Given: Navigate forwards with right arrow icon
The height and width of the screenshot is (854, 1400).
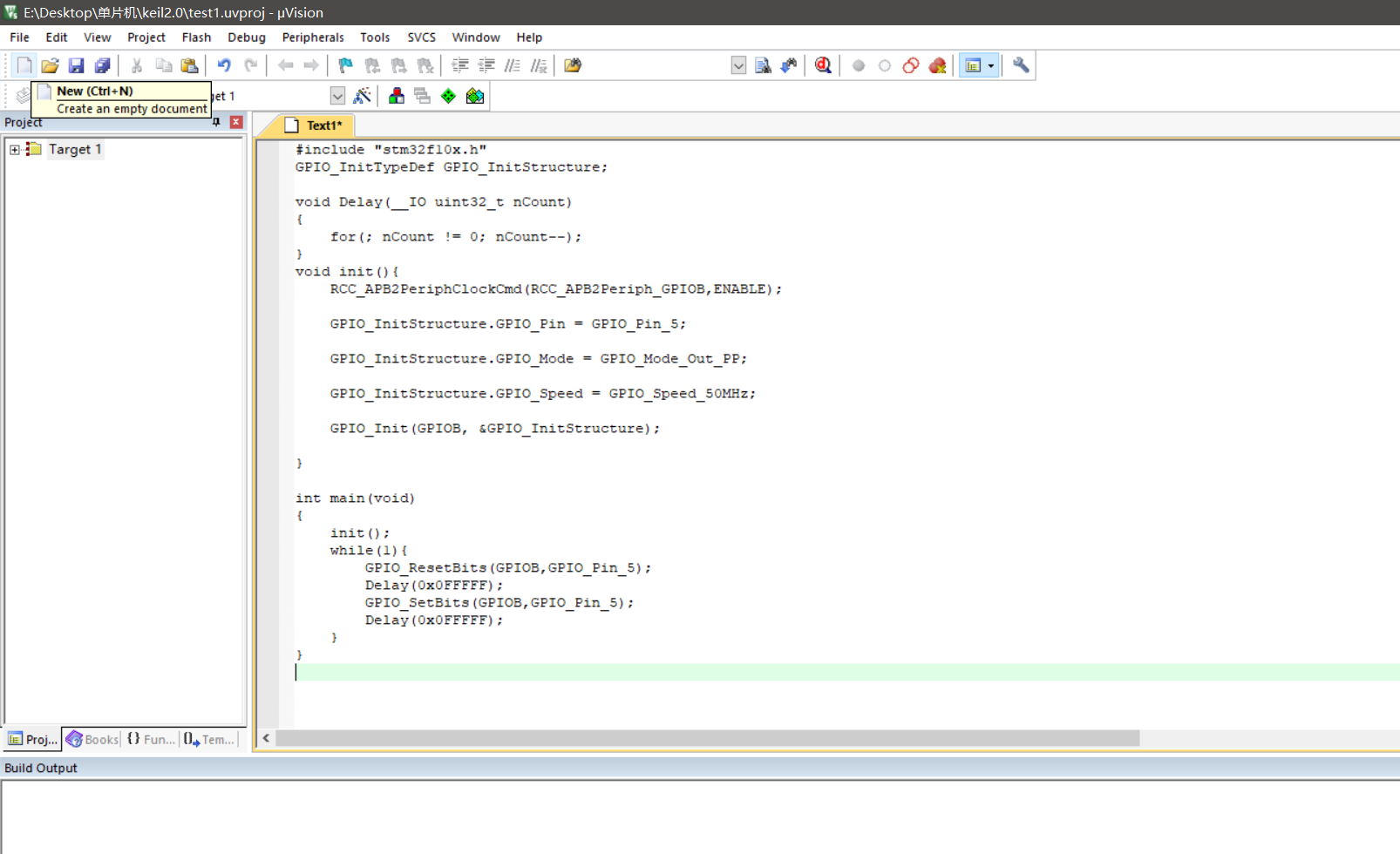Looking at the screenshot, I should click(311, 65).
